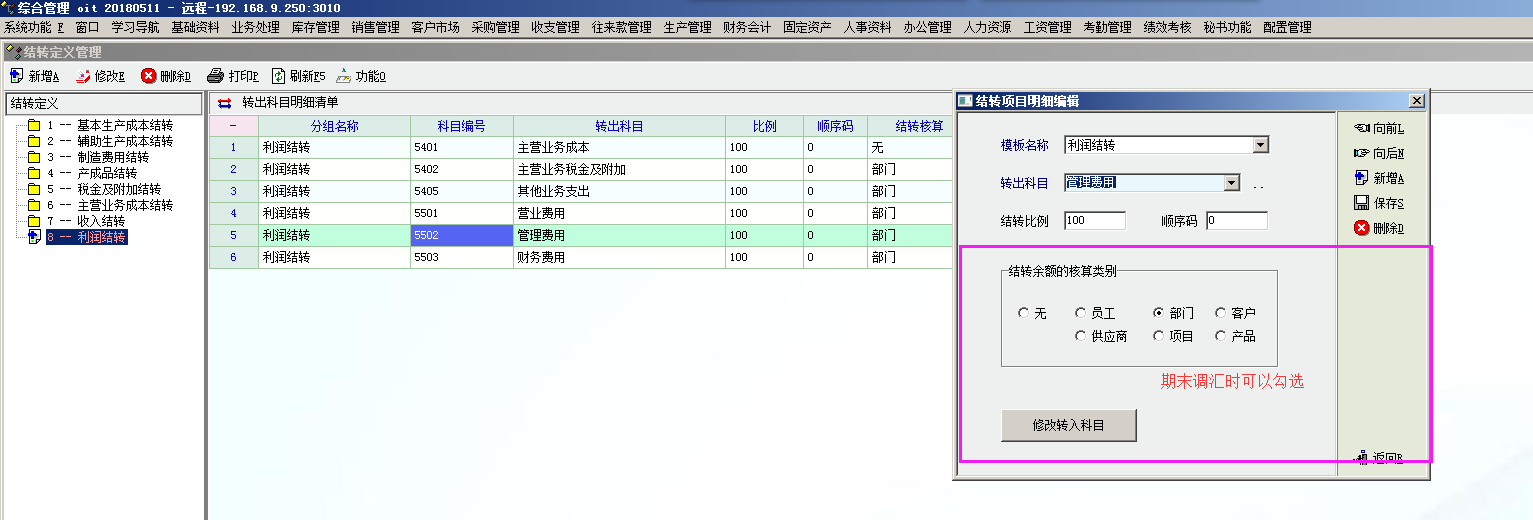Open the 库存管理 menu

click(x=315, y=28)
